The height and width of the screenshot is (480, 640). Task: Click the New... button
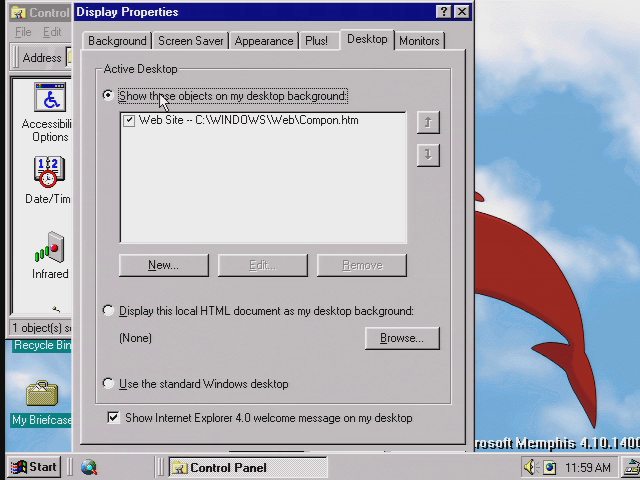164,265
